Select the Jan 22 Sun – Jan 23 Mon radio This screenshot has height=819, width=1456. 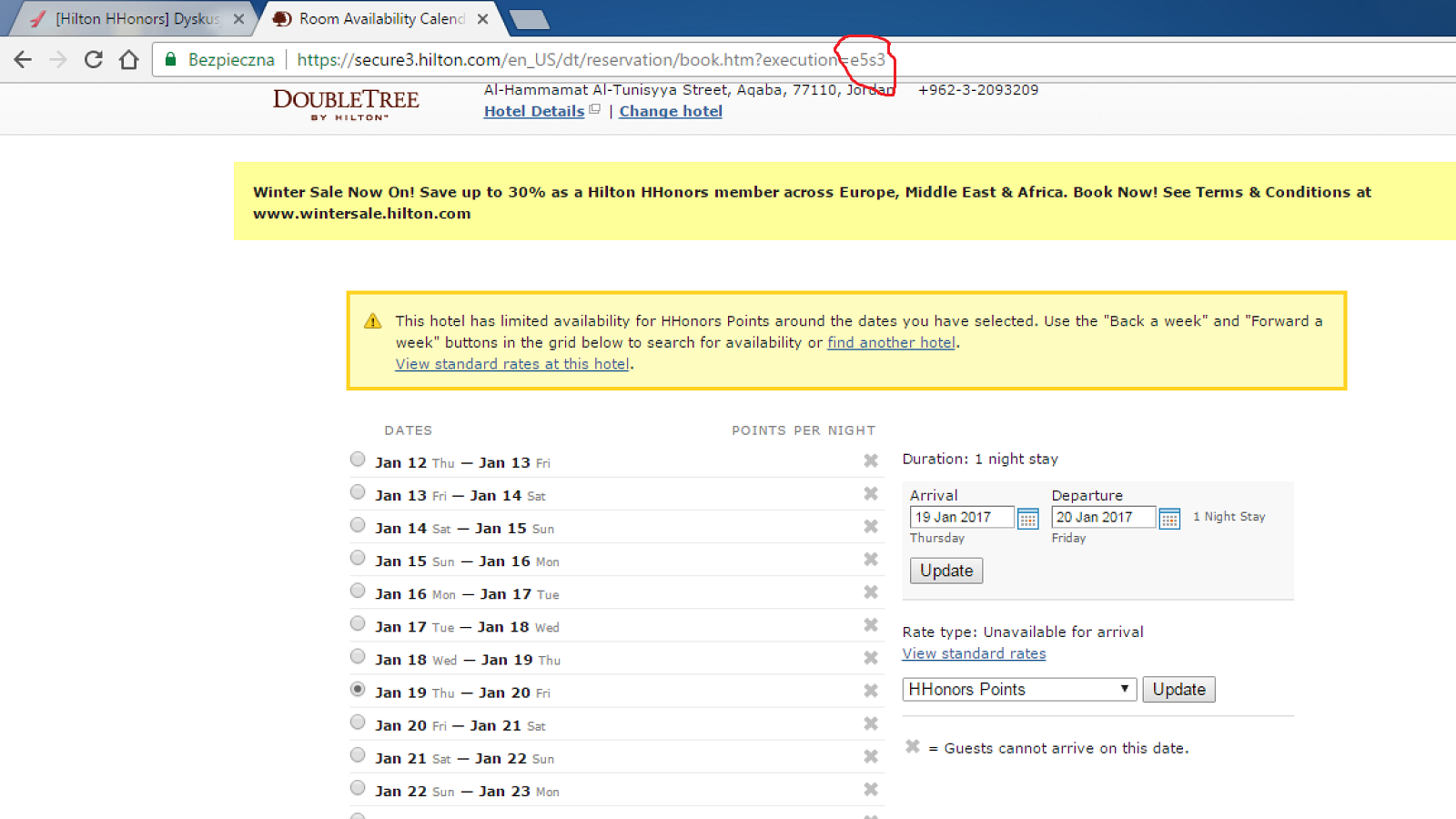(x=358, y=788)
